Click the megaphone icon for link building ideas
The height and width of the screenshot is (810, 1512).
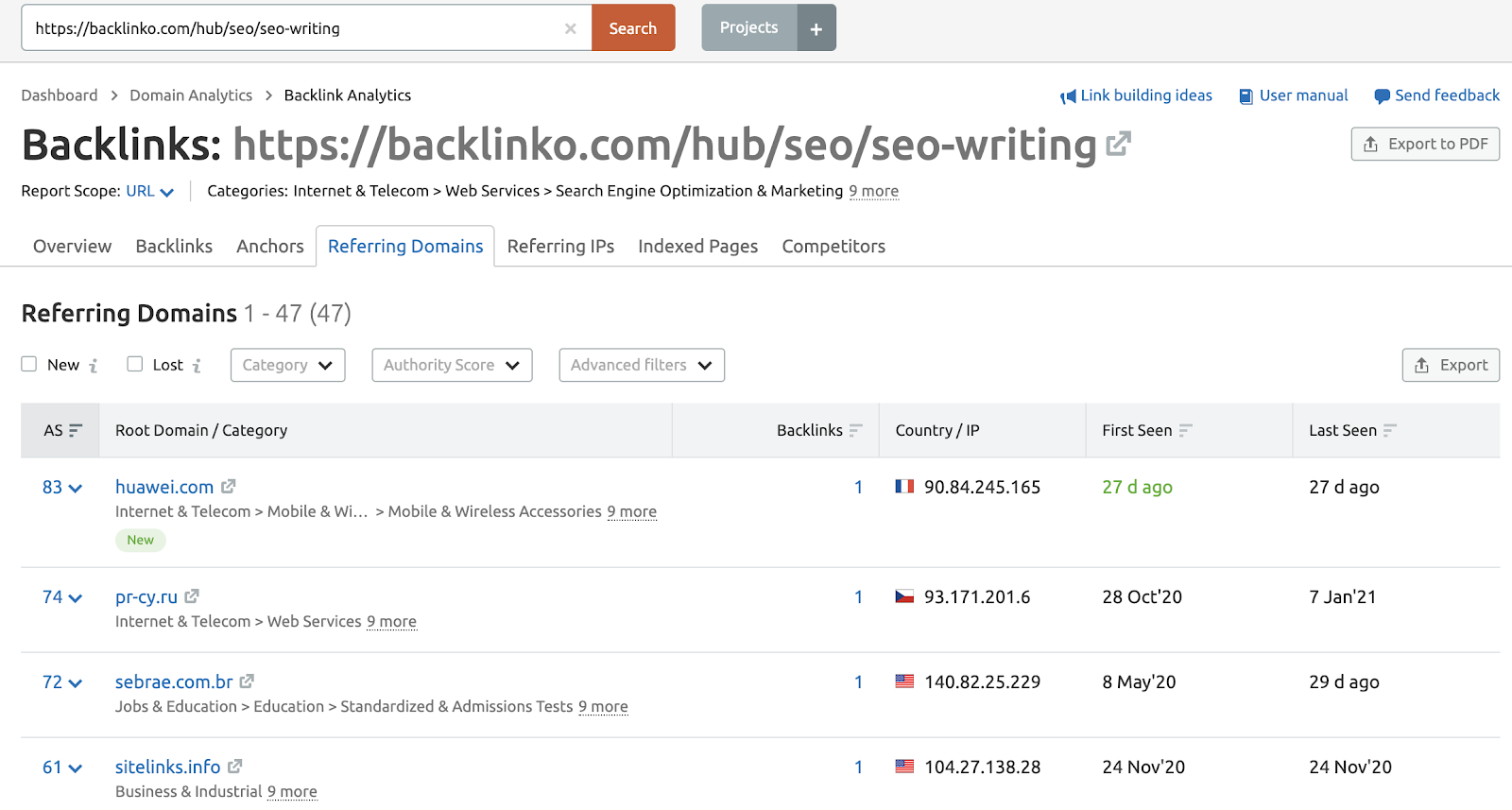point(1068,96)
